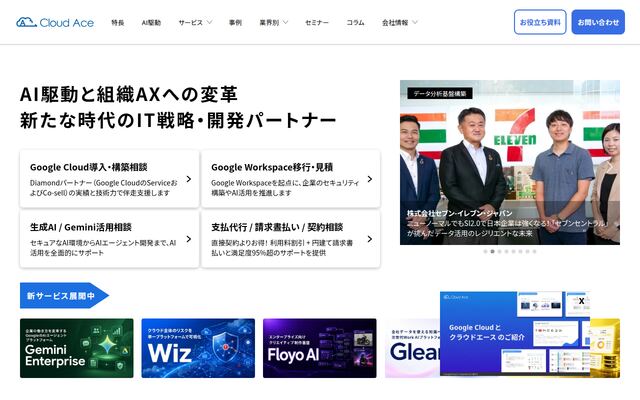Click the お問い合わせ button
The width and height of the screenshot is (640, 400).
coord(598,22)
